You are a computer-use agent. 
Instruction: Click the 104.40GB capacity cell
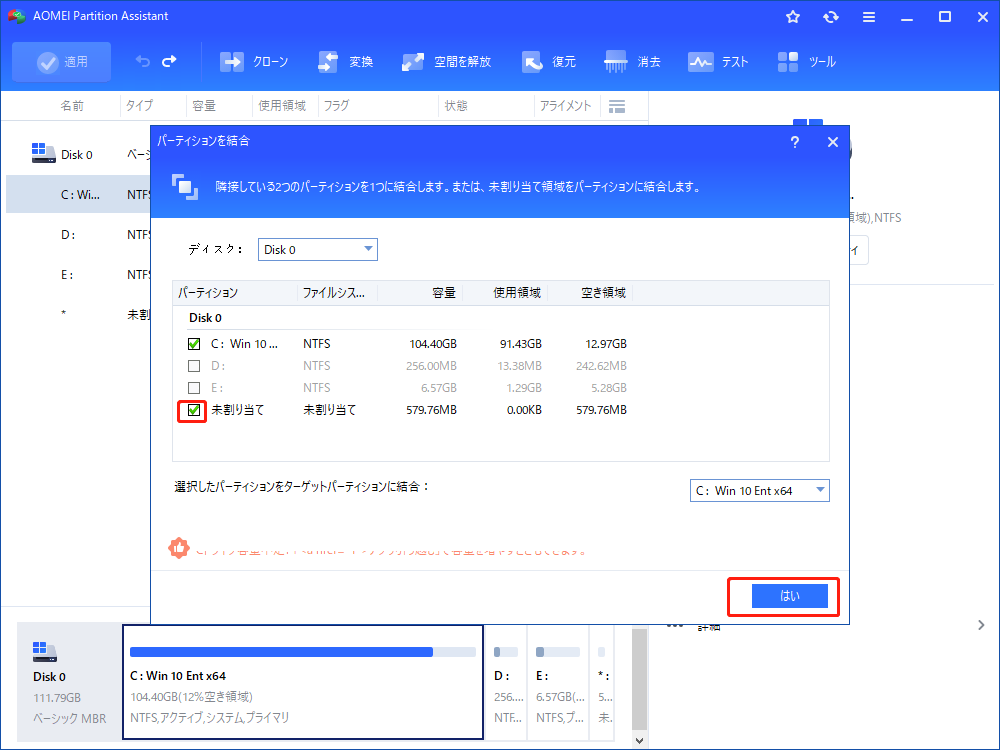tap(432, 344)
